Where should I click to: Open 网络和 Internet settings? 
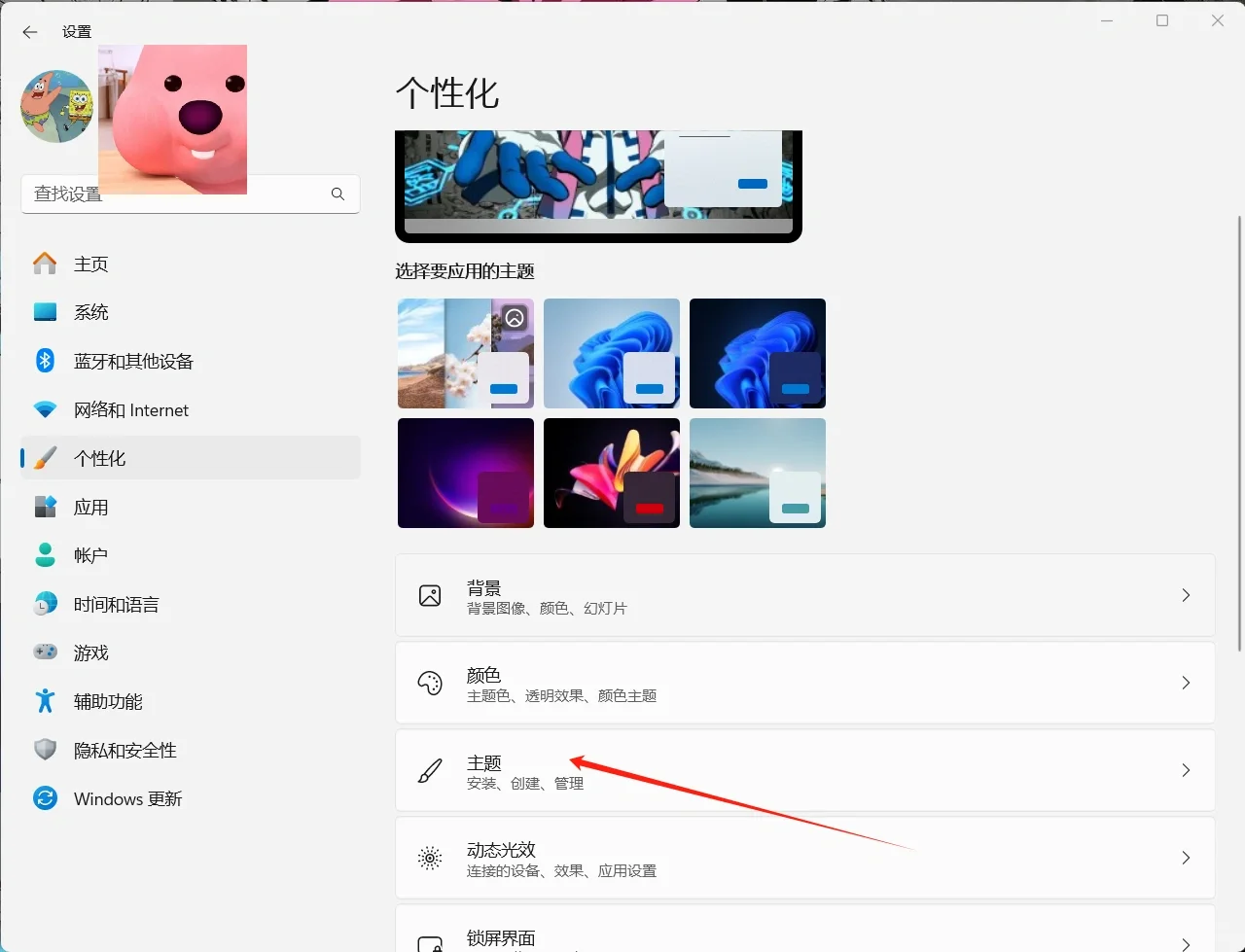[x=130, y=409]
